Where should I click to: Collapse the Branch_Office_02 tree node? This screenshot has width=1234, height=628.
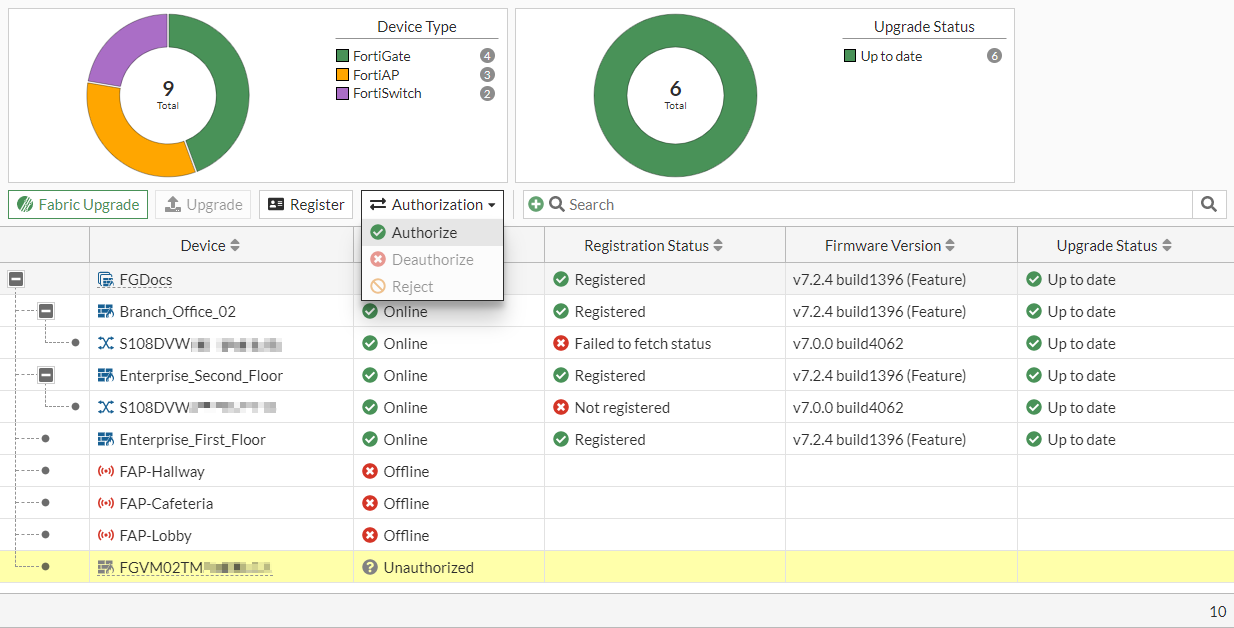point(46,312)
